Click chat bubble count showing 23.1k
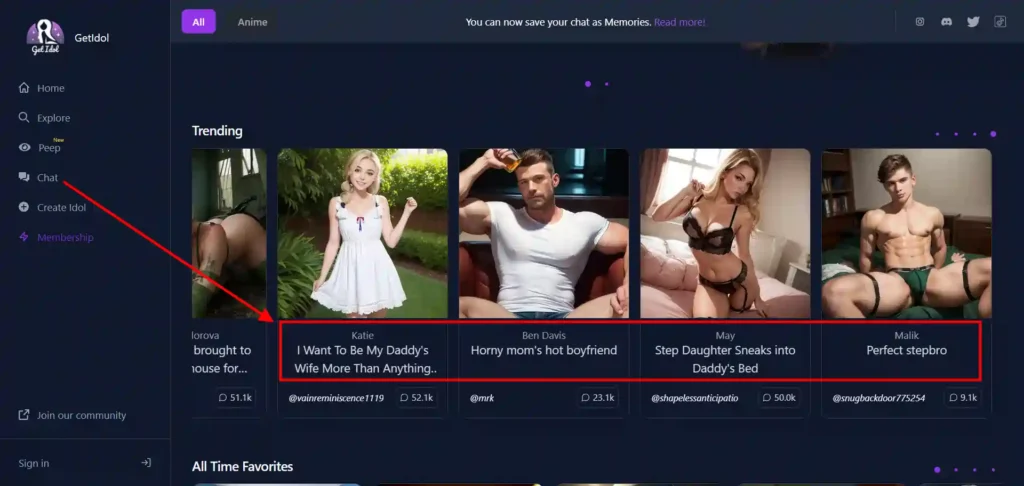 pyautogui.click(x=598, y=397)
